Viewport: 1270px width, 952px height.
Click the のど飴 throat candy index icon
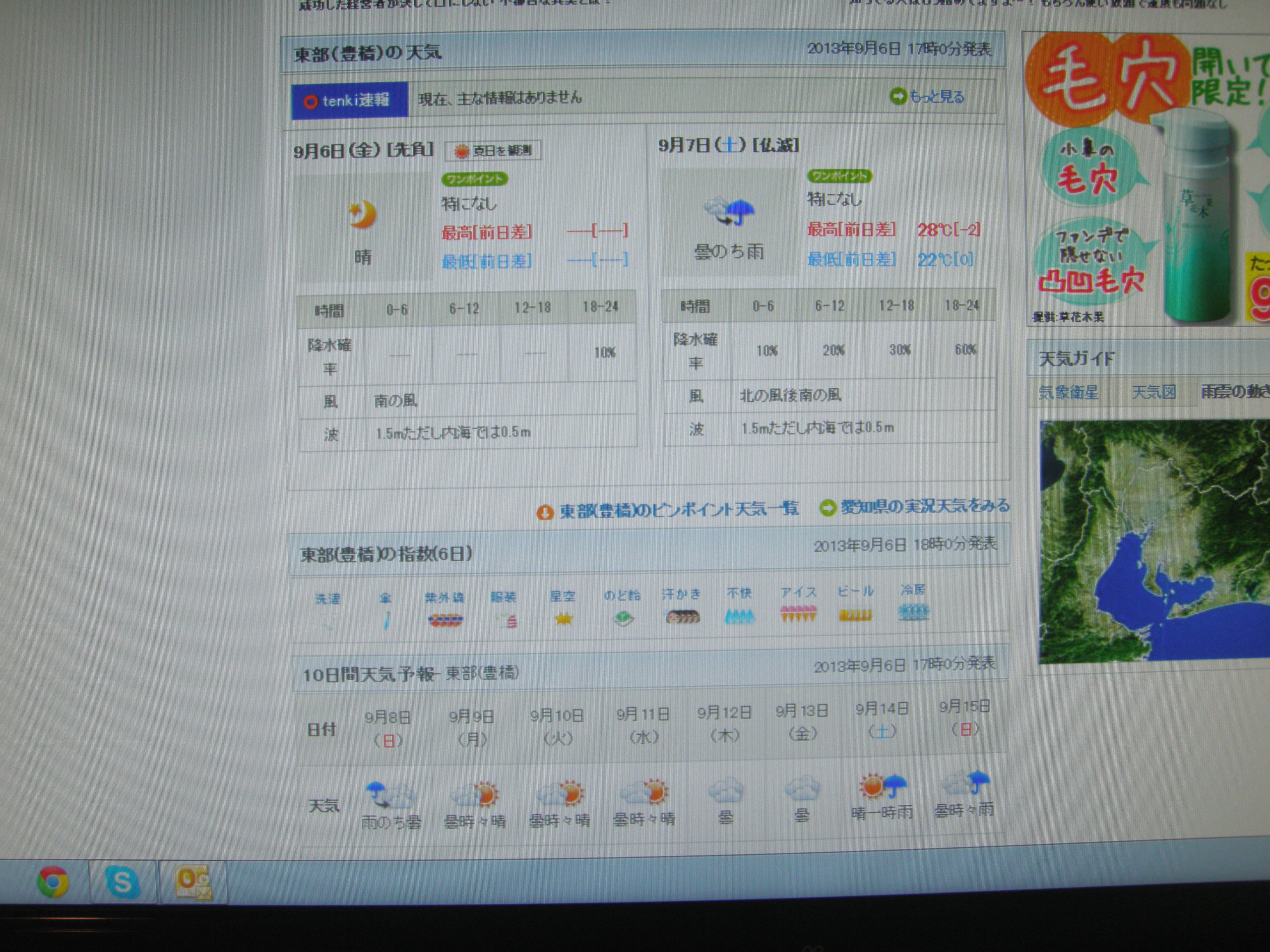[624, 619]
